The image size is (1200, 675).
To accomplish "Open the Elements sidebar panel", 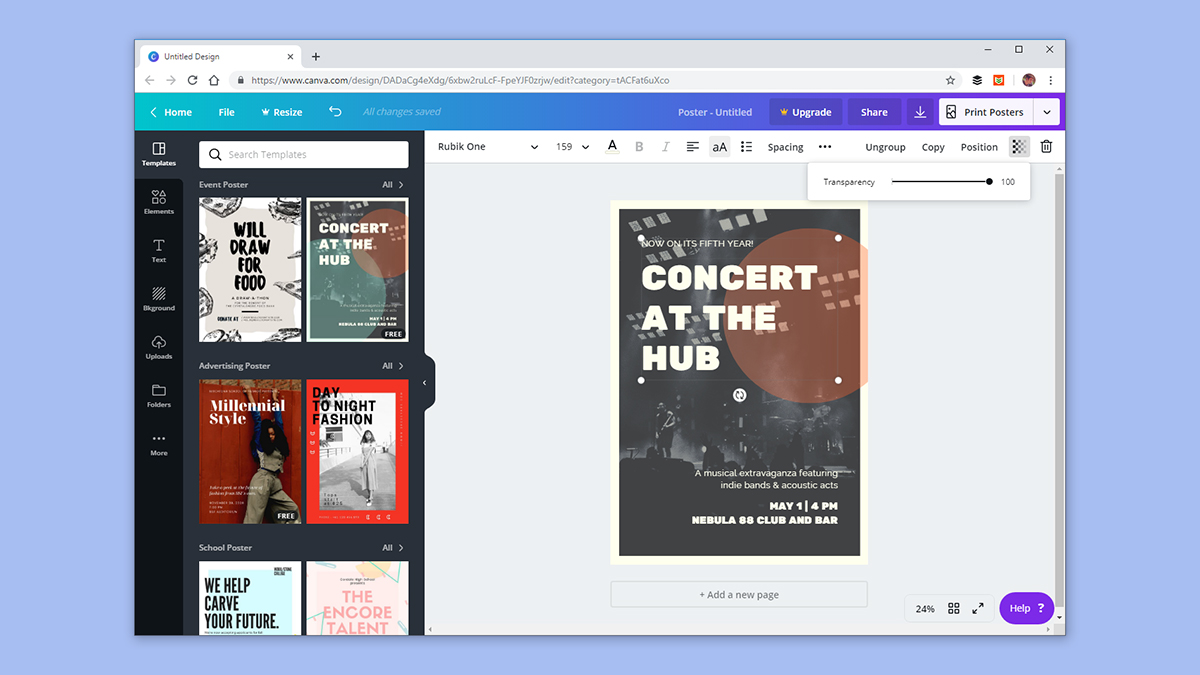I will [158, 202].
